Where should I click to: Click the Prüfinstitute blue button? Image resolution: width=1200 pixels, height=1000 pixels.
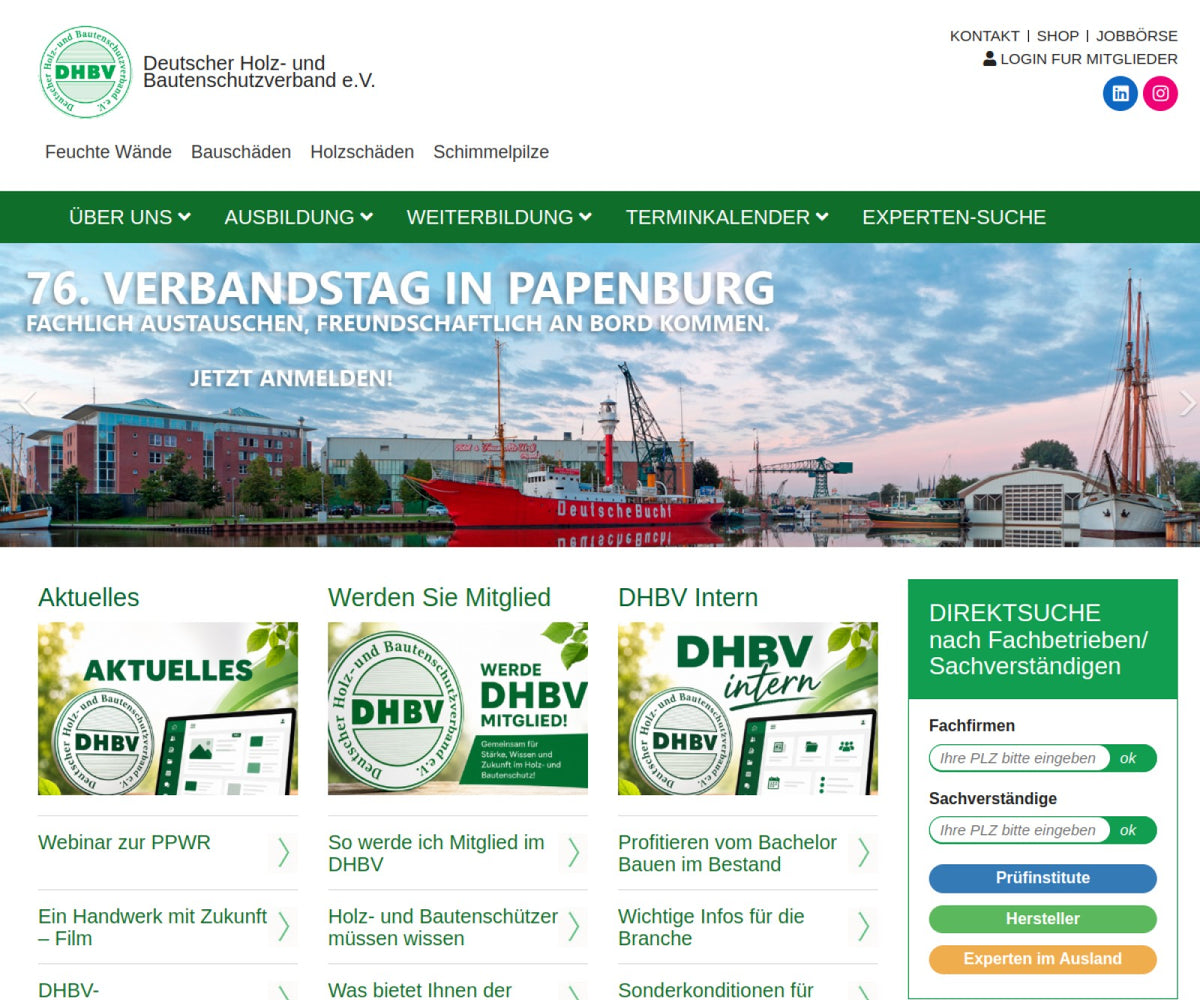point(1043,878)
